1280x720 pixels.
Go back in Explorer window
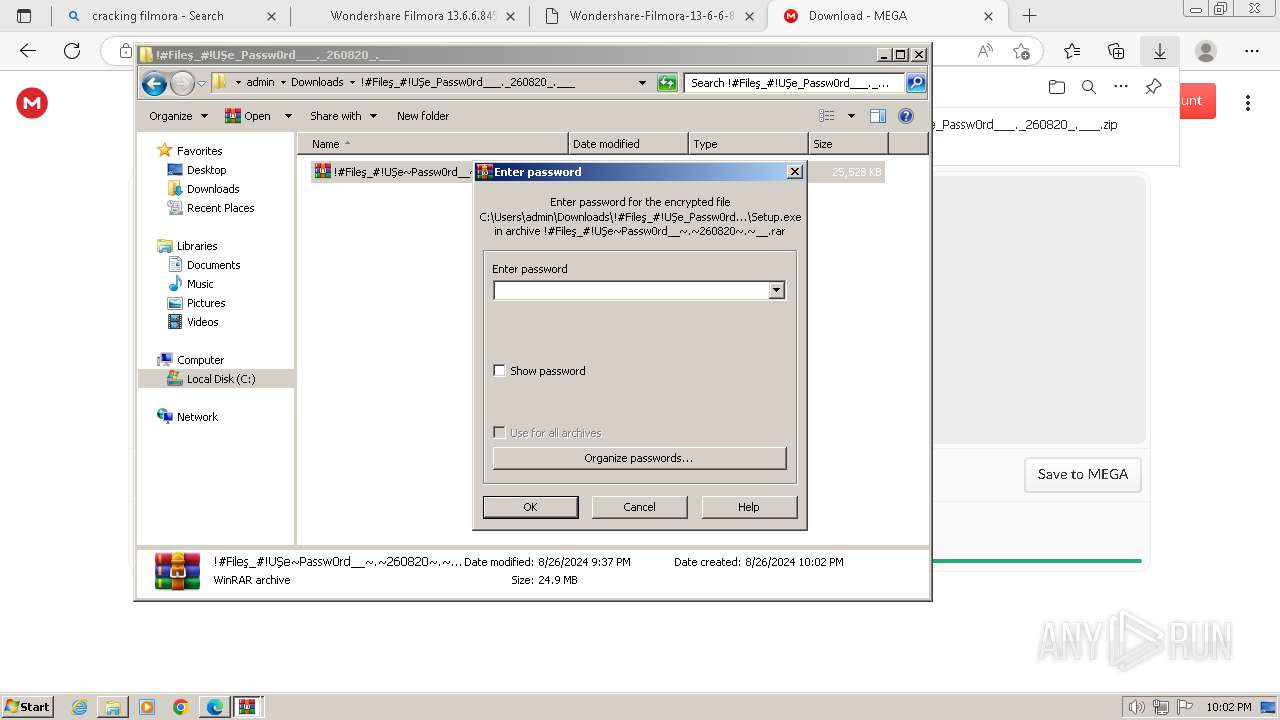154,83
